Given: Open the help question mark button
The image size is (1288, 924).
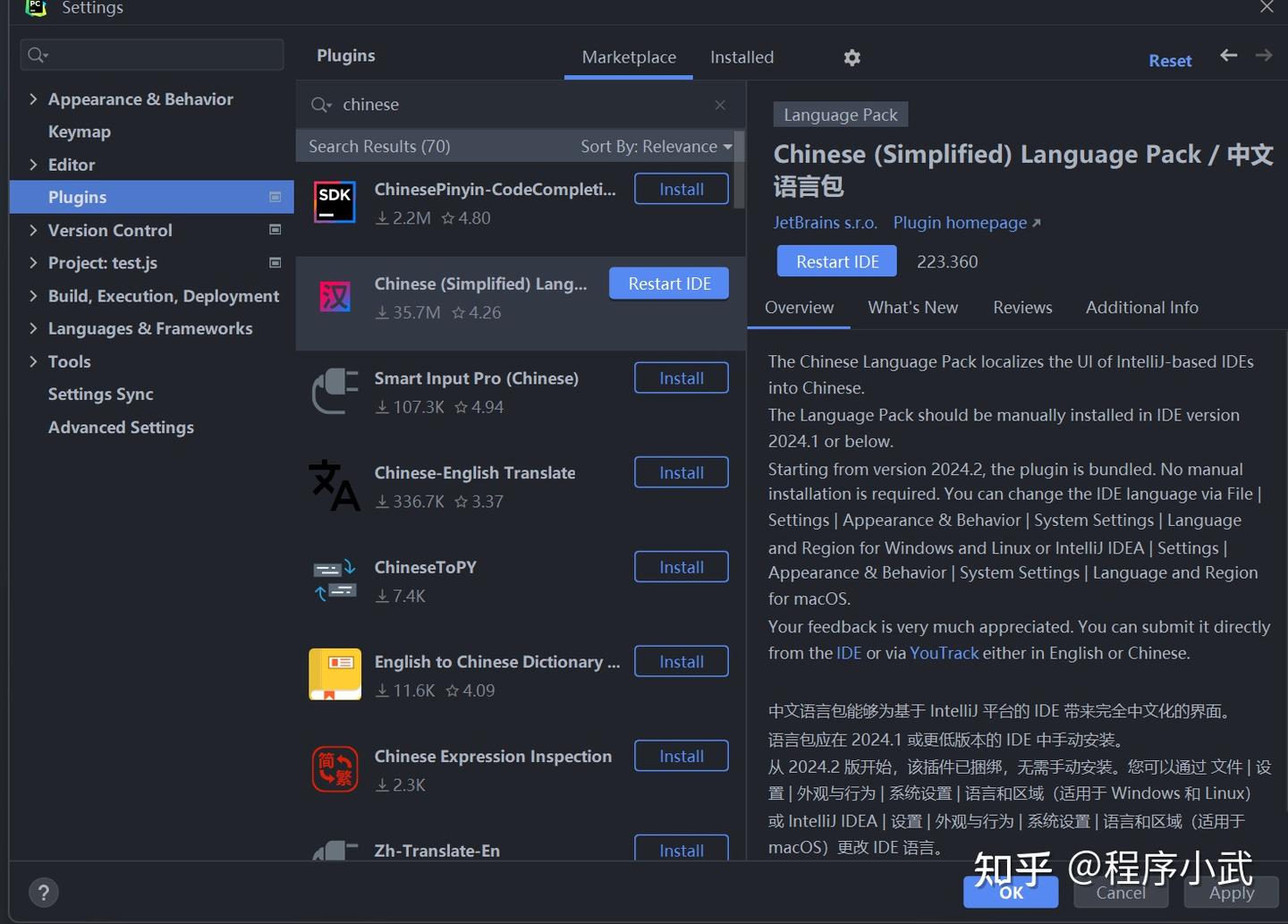Looking at the screenshot, I should click(44, 892).
